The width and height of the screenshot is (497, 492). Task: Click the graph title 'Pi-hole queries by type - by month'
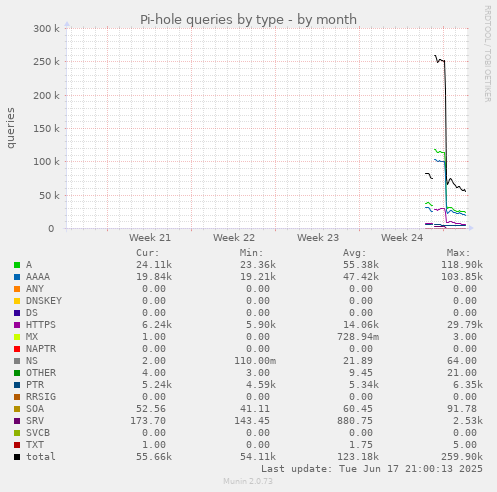pyautogui.click(x=248, y=20)
